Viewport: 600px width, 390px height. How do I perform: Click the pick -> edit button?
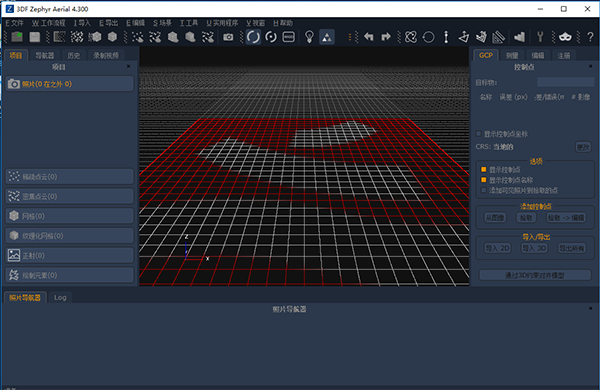tap(566, 218)
